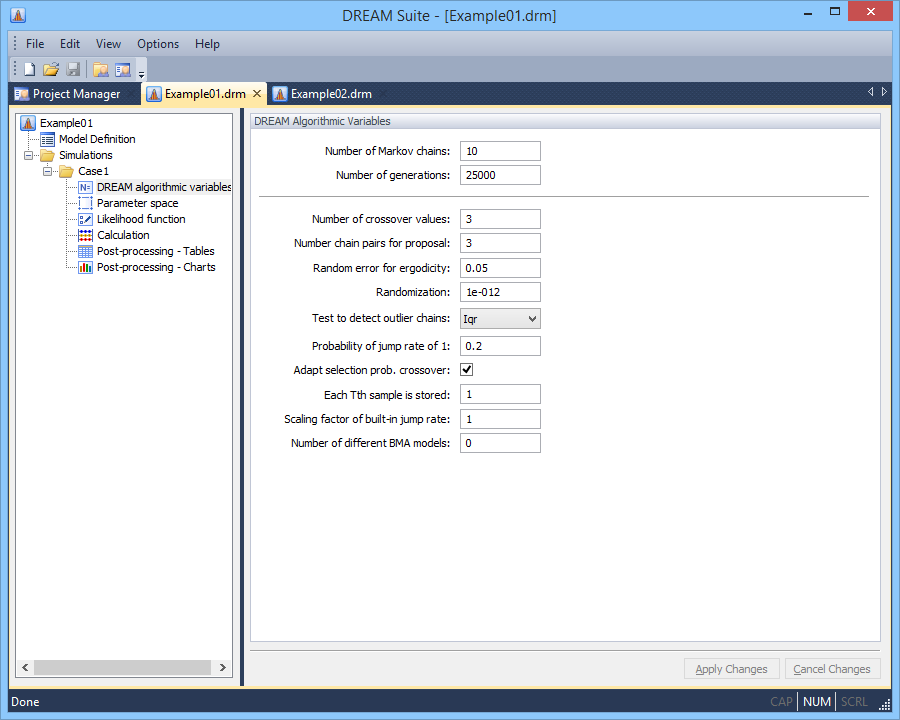This screenshot has width=900, height=720.
Task: Click the Scaling factor of jump rate field
Action: click(x=500, y=419)
